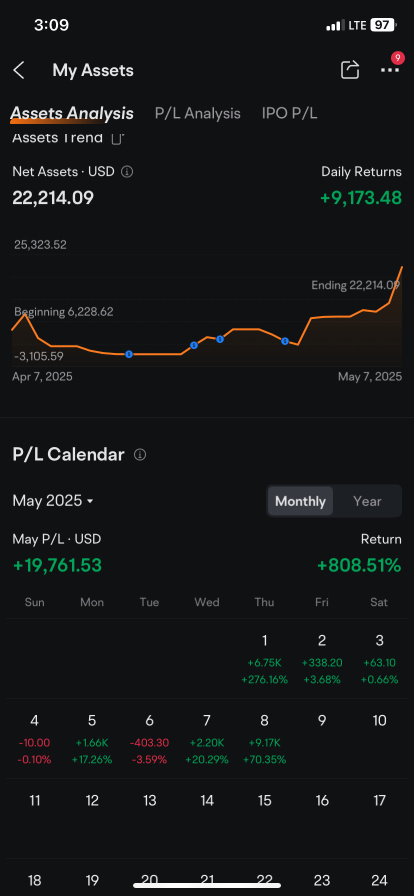Select Monthly calendar view
Screen dimensions: 414x896
click(300, 501)
